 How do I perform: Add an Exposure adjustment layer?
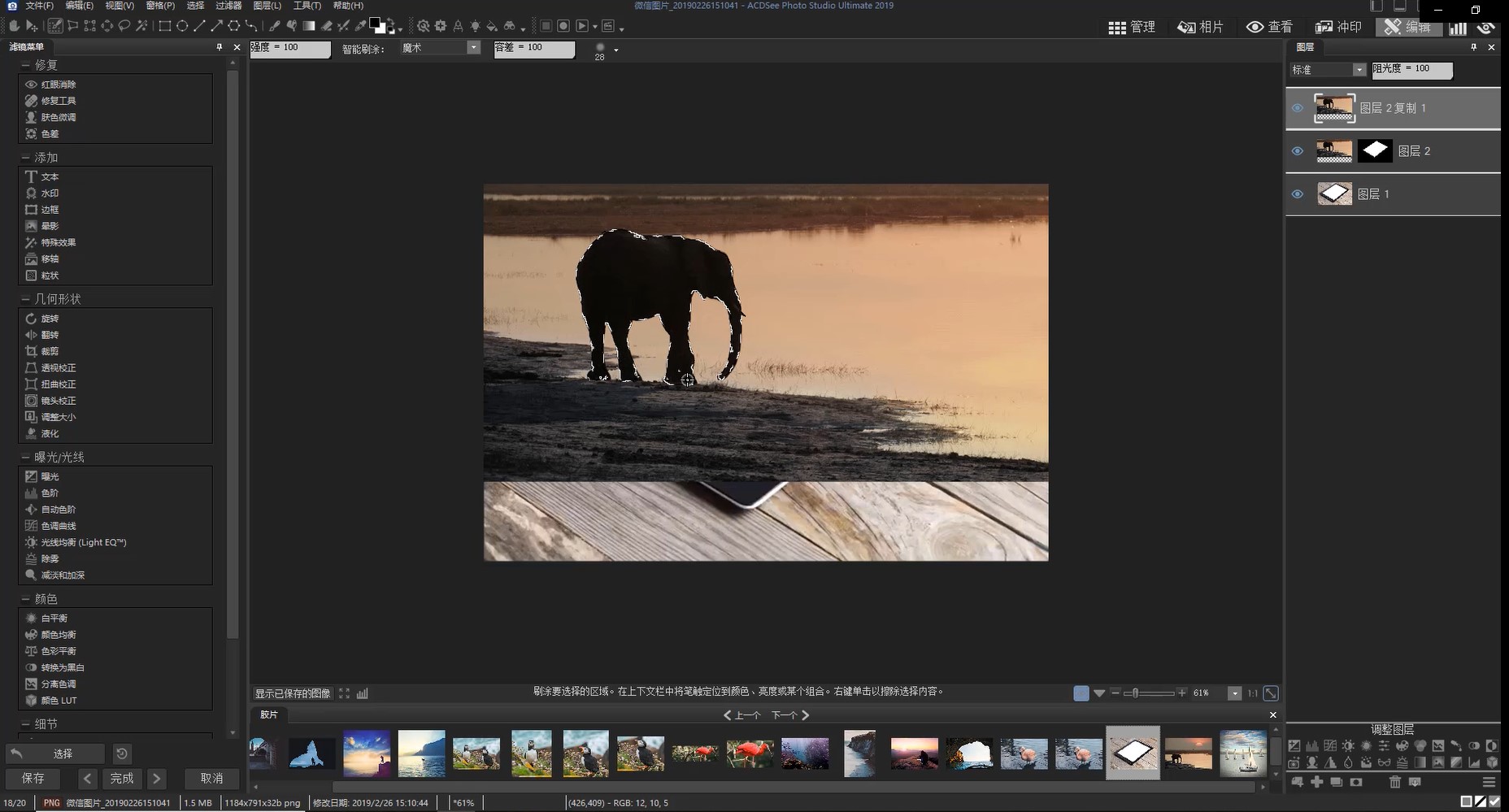[x=1294, y=745]
